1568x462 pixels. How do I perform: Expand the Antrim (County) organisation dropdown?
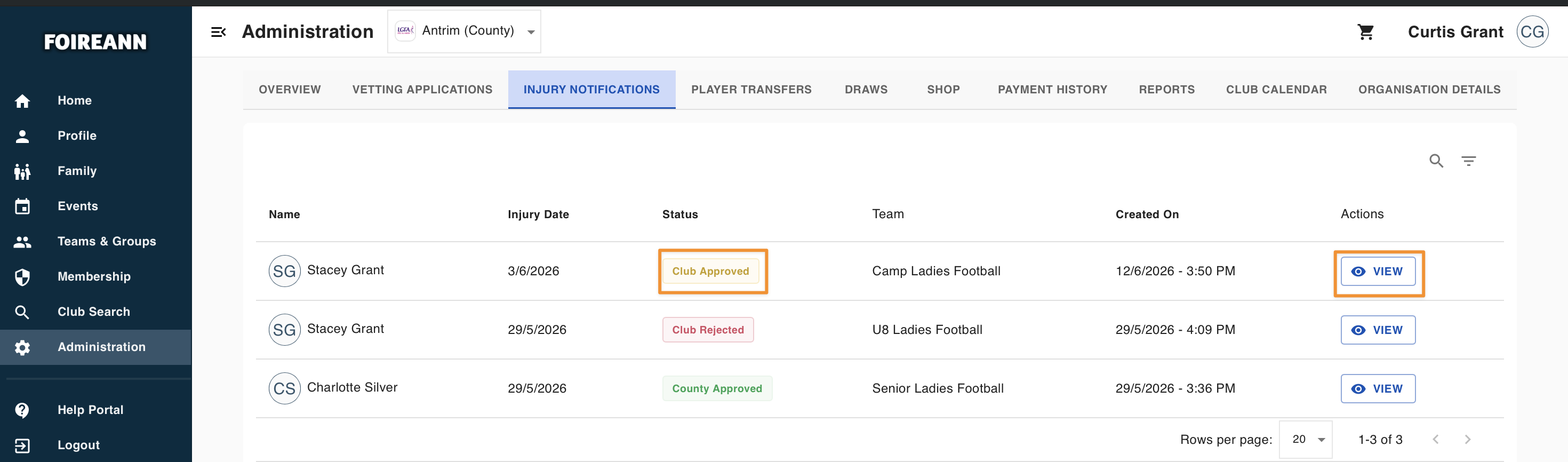pyautogui.click(x=464, y=31)
